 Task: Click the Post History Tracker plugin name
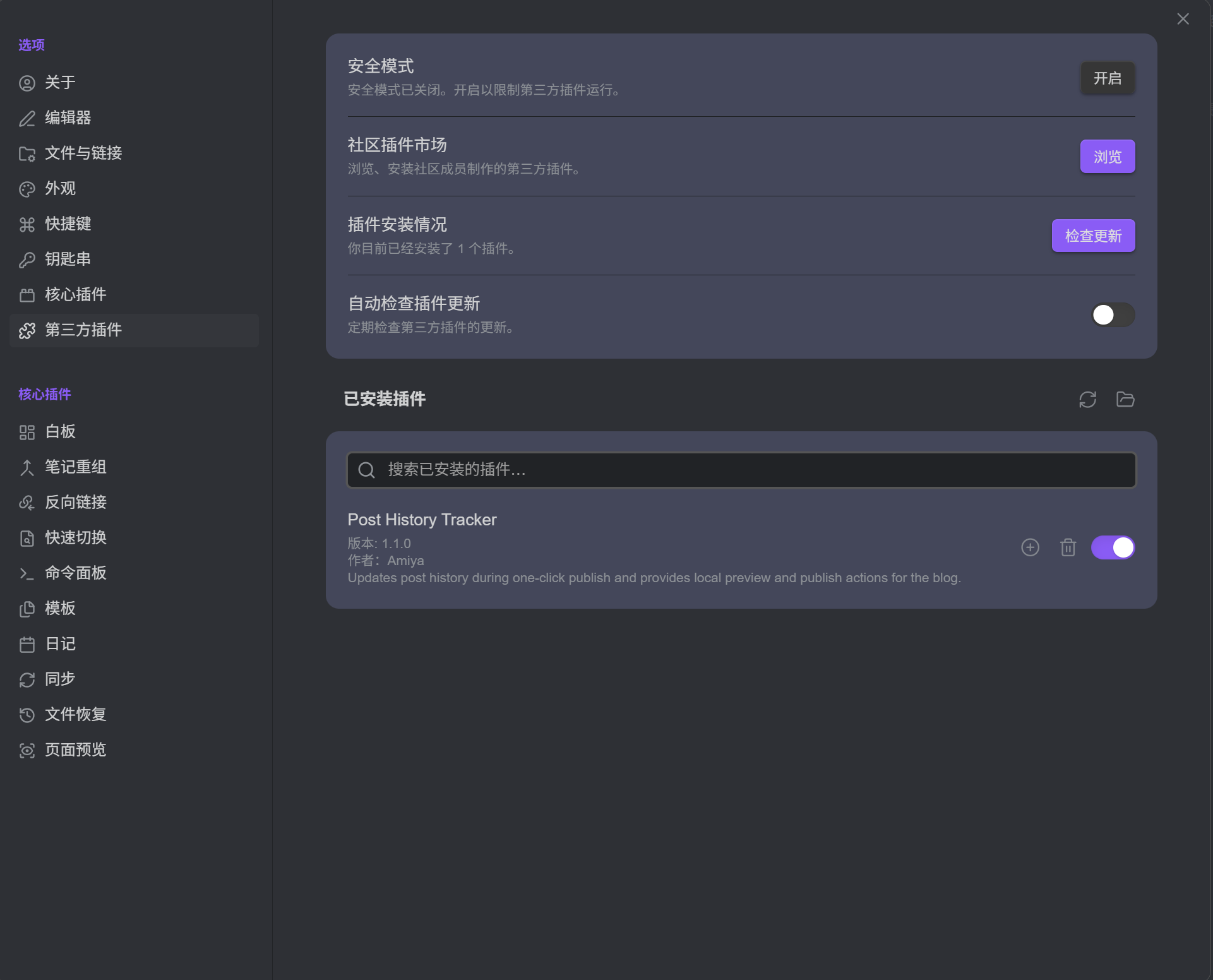tap(422, 520)
